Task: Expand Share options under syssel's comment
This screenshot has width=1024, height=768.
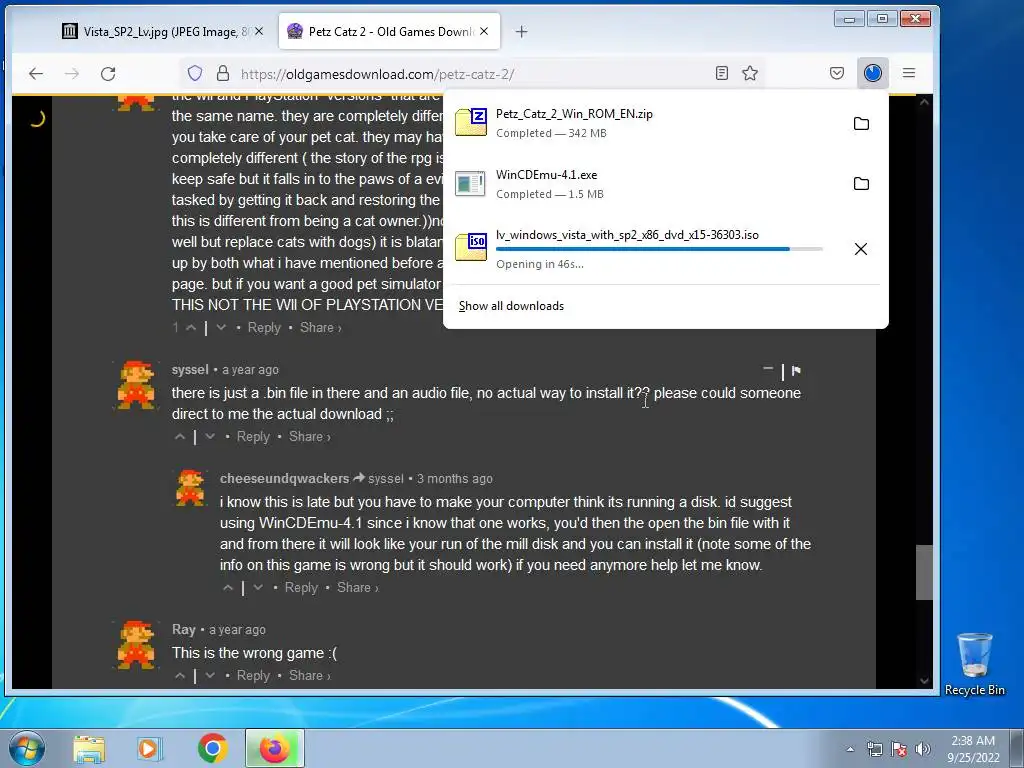Action: pyautogui.click(x=310, y=437)
